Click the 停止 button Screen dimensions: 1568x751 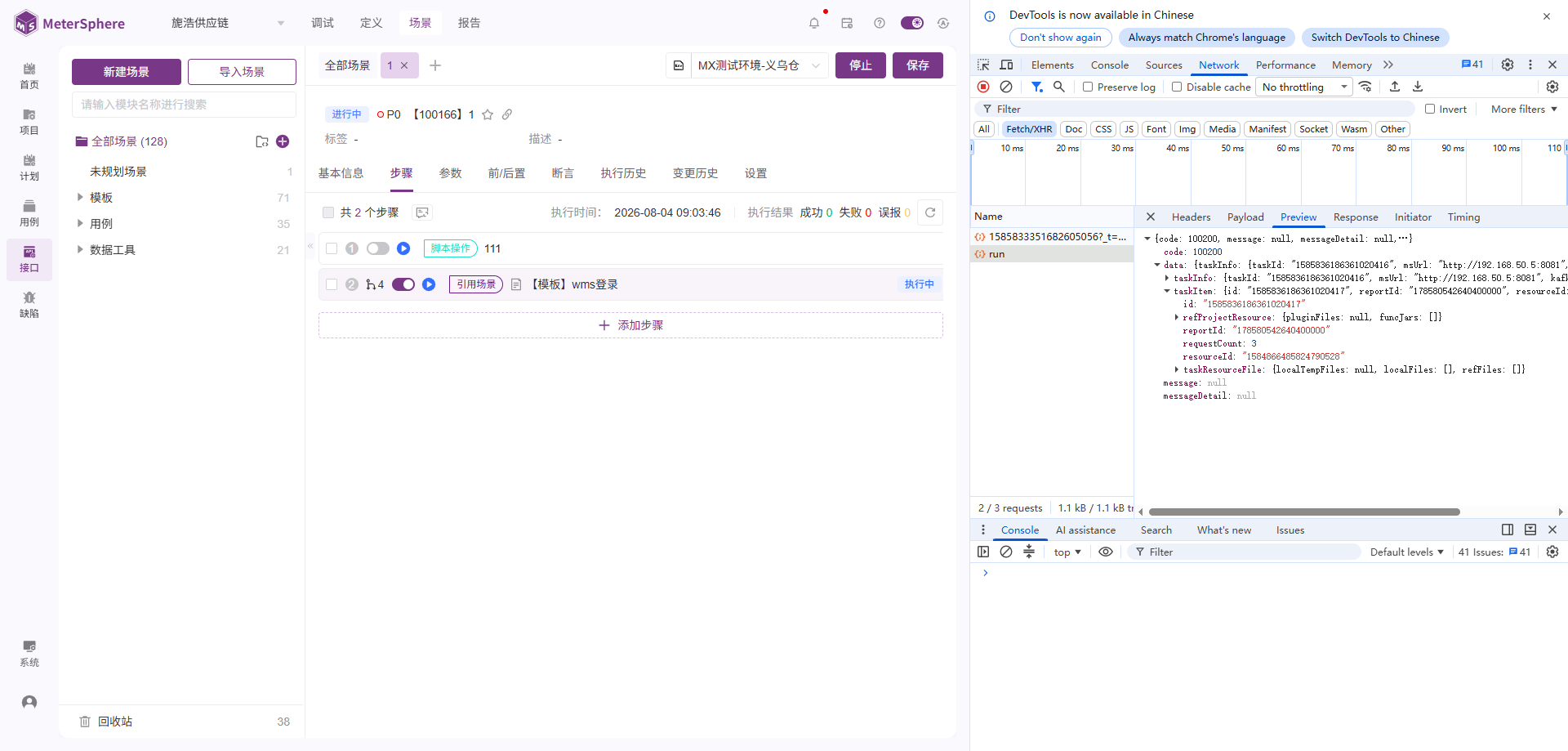861,65
